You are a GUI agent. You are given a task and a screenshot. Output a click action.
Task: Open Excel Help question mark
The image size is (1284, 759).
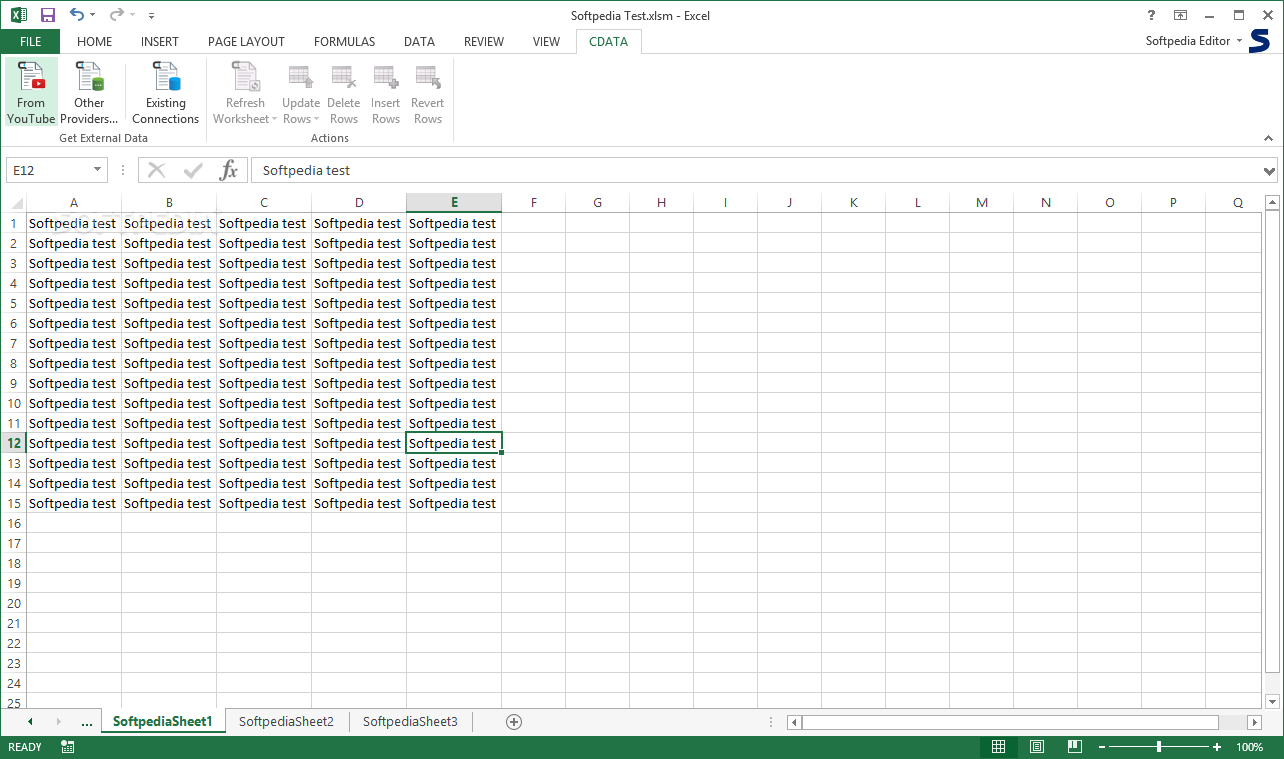click(x=1152, y=15)
